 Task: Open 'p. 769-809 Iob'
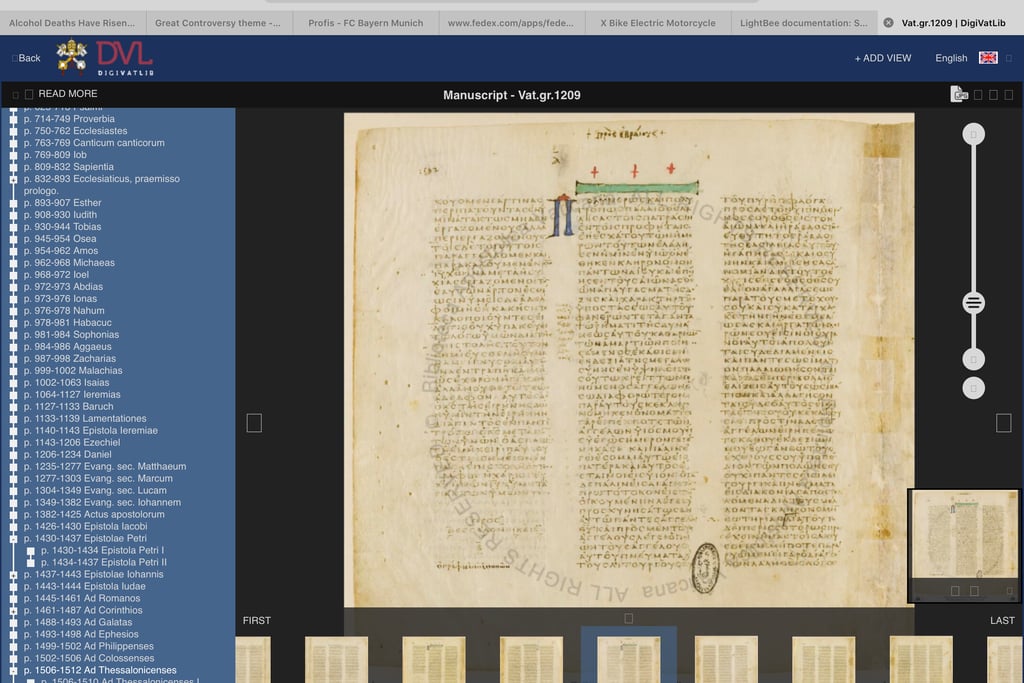(x=55, y=155)
